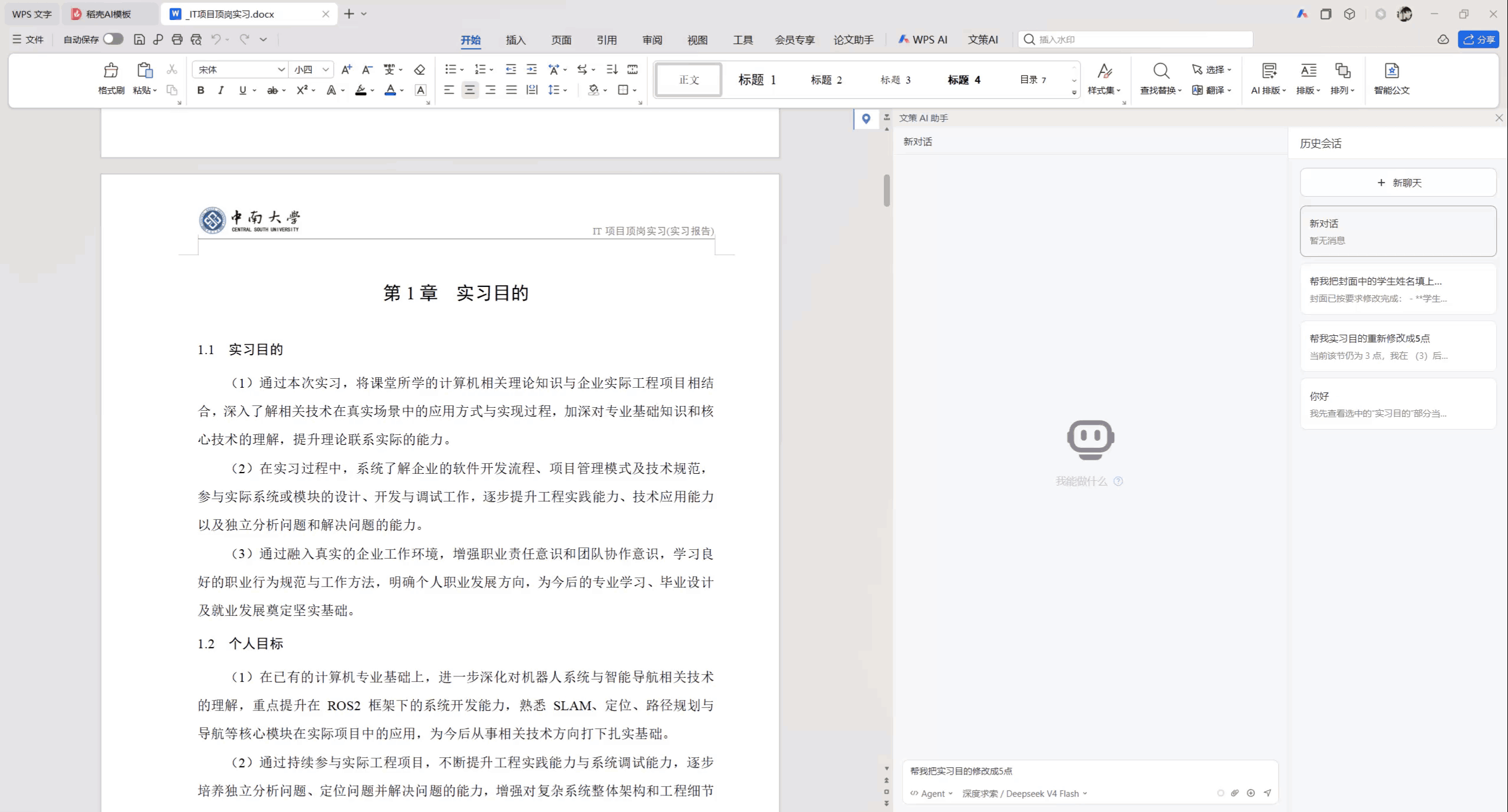Open the 审阅 ribbon tab
Viewport: 1508px width, 812px height.
tap(652, 40)
